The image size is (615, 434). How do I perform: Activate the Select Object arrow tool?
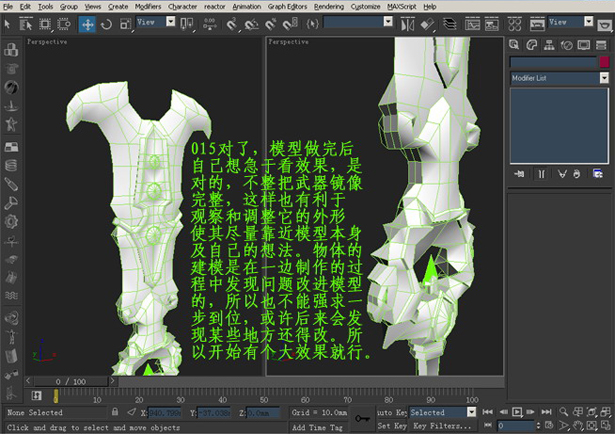pos(8,22)
